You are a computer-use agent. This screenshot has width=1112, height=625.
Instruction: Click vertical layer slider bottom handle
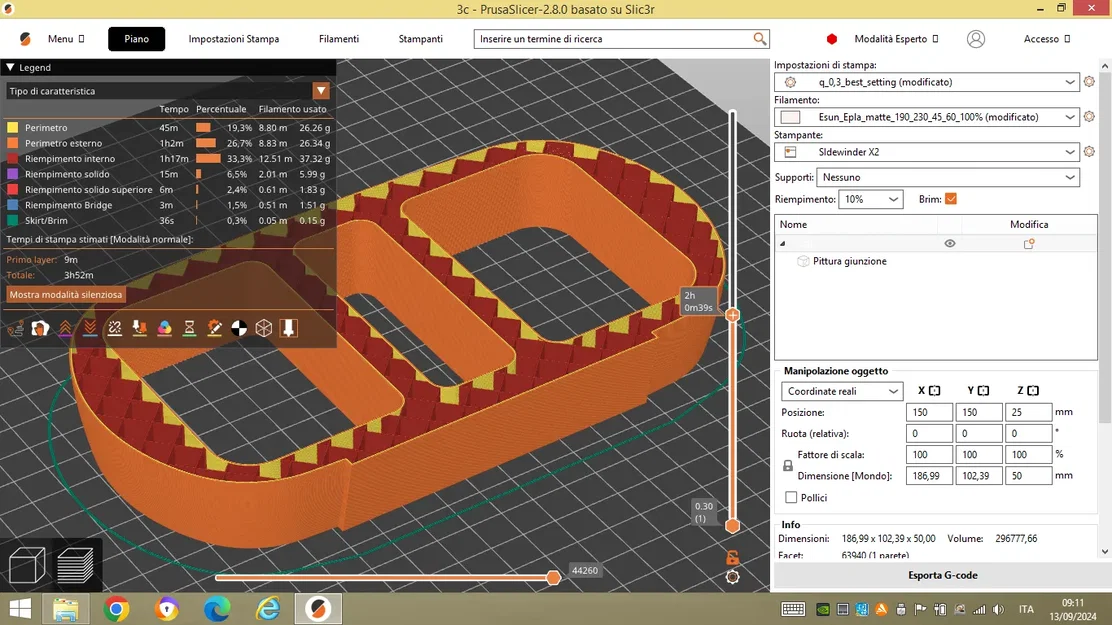click(x=733, y=526)
